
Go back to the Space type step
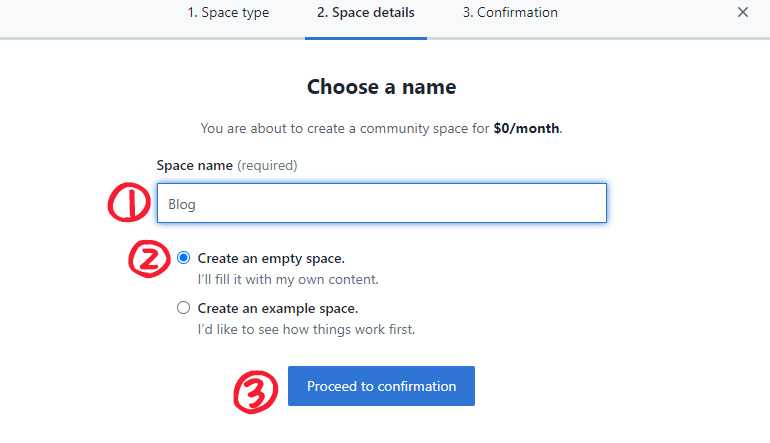point(228,13)
